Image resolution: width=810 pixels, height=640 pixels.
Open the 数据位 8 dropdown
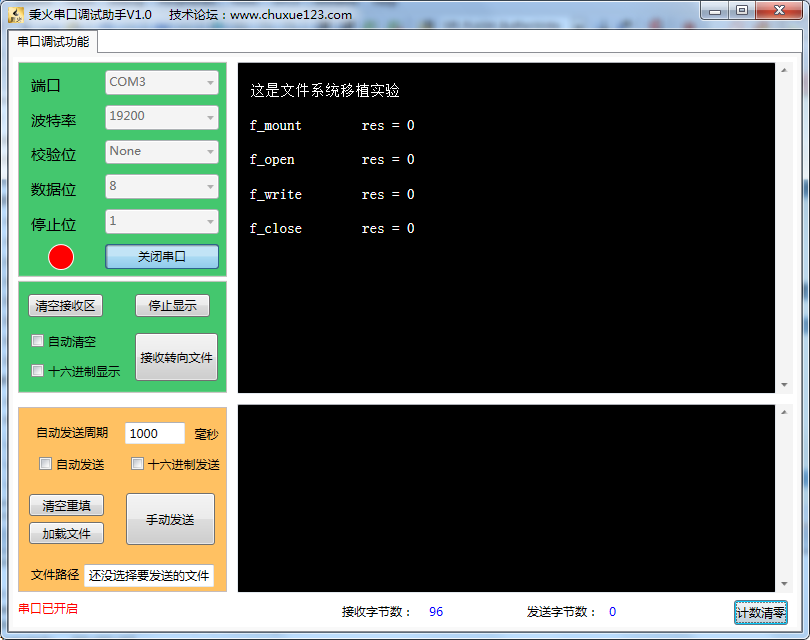coord(162,186)
